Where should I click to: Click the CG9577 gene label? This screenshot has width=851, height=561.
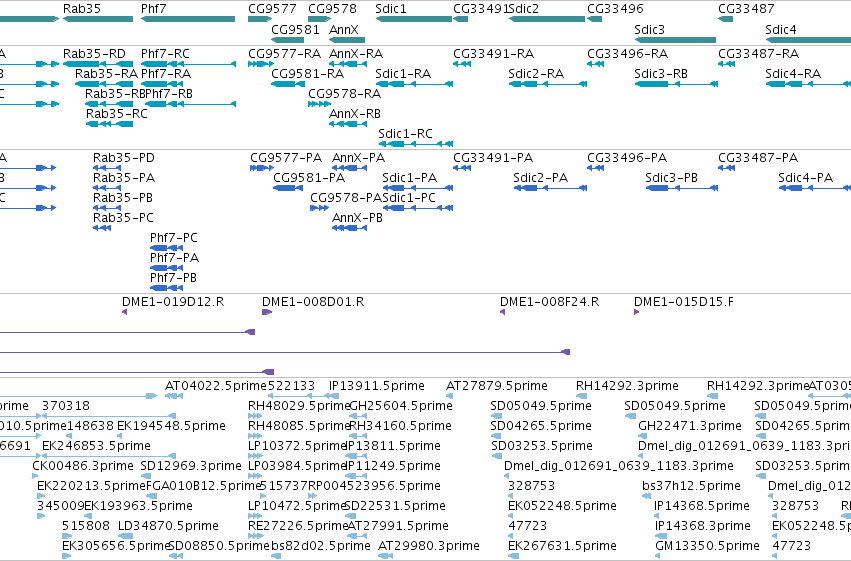coord(272,9)
